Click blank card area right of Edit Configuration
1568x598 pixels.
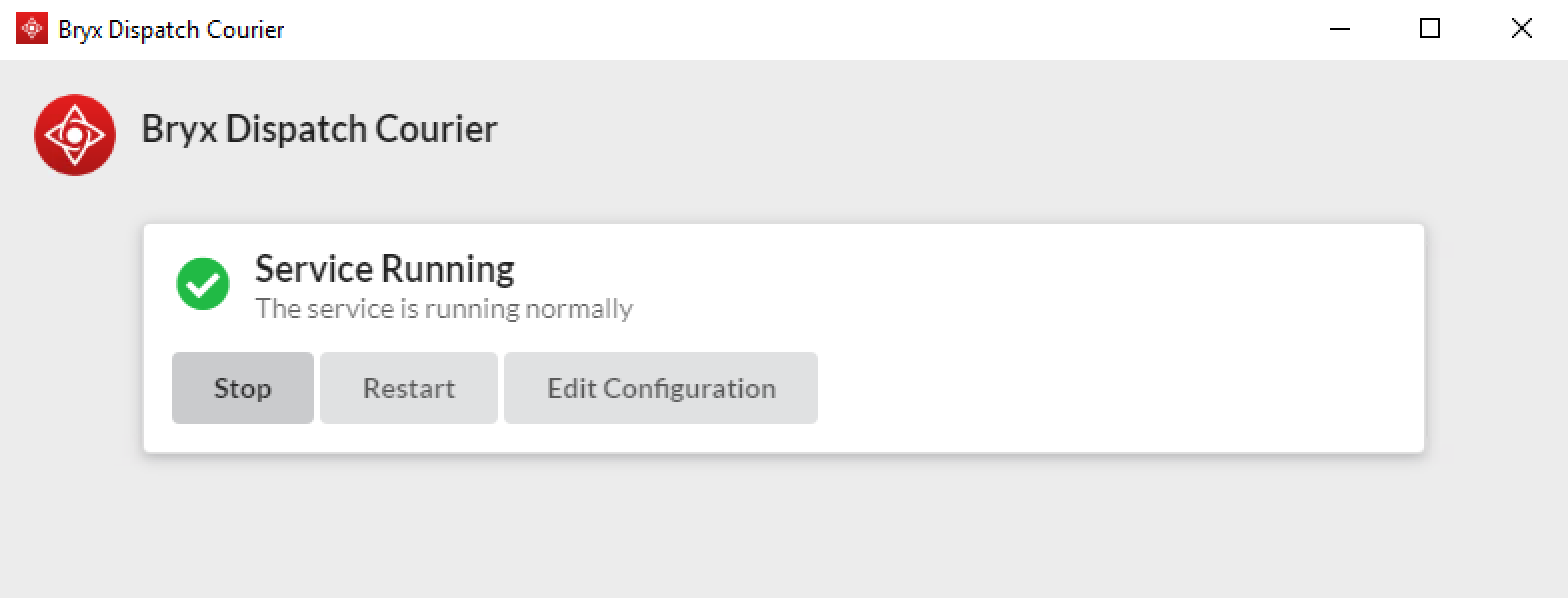tap(1100, 388)
